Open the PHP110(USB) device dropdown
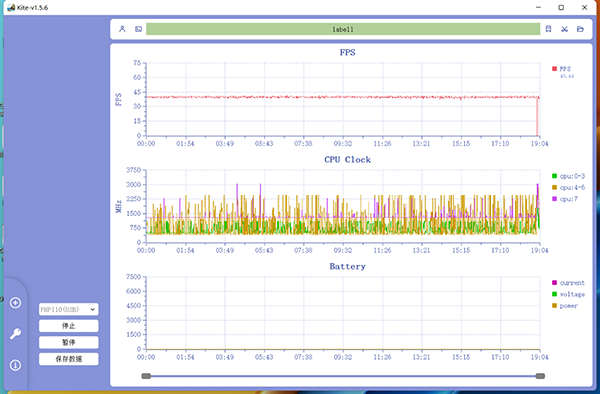Viewport: 600px width, 394px height. click(68, 309)
